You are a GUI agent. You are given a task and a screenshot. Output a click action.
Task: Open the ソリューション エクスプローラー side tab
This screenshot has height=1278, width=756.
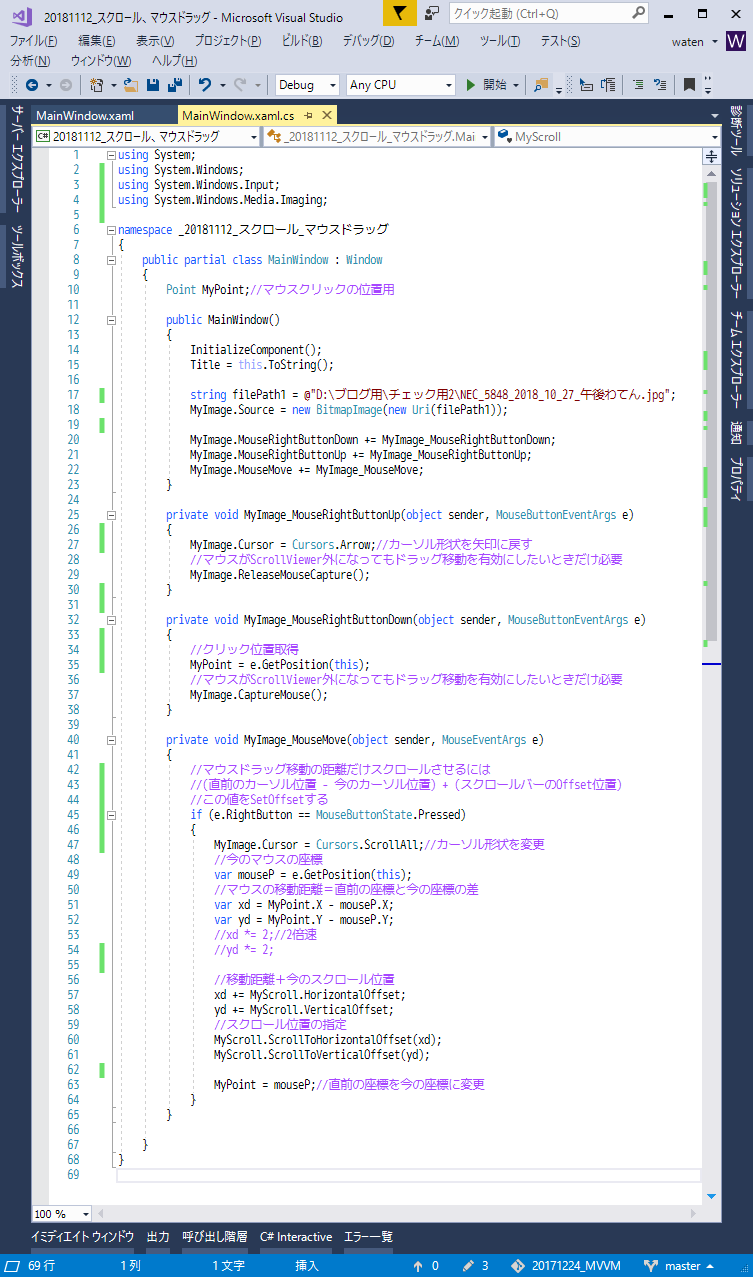tap(736, 232)
